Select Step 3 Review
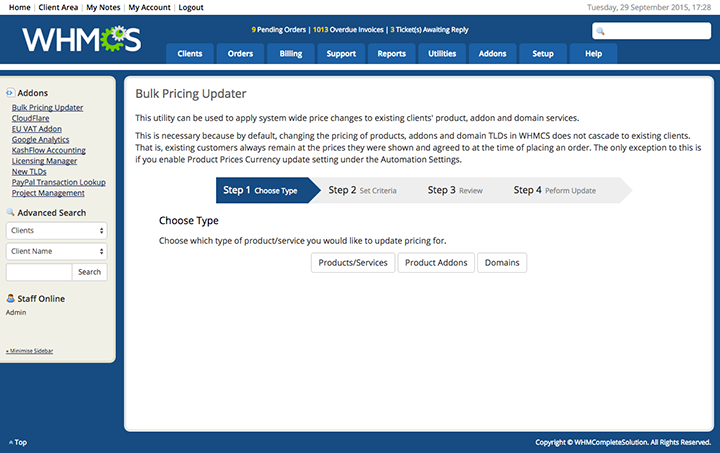Viewport: 720px width, 453px height. click(x=455, y=190)
